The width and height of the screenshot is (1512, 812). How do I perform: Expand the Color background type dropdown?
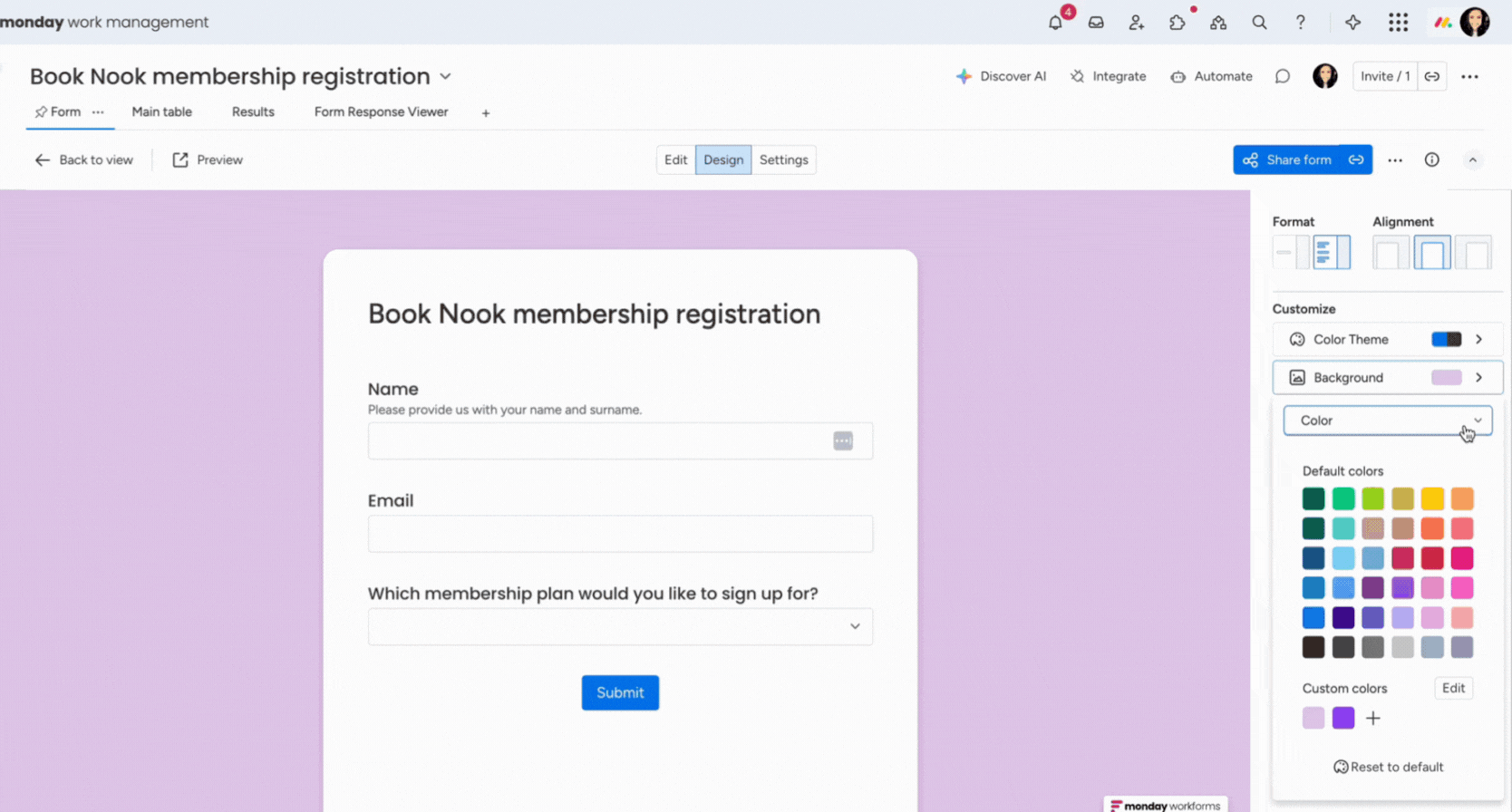1387,420
